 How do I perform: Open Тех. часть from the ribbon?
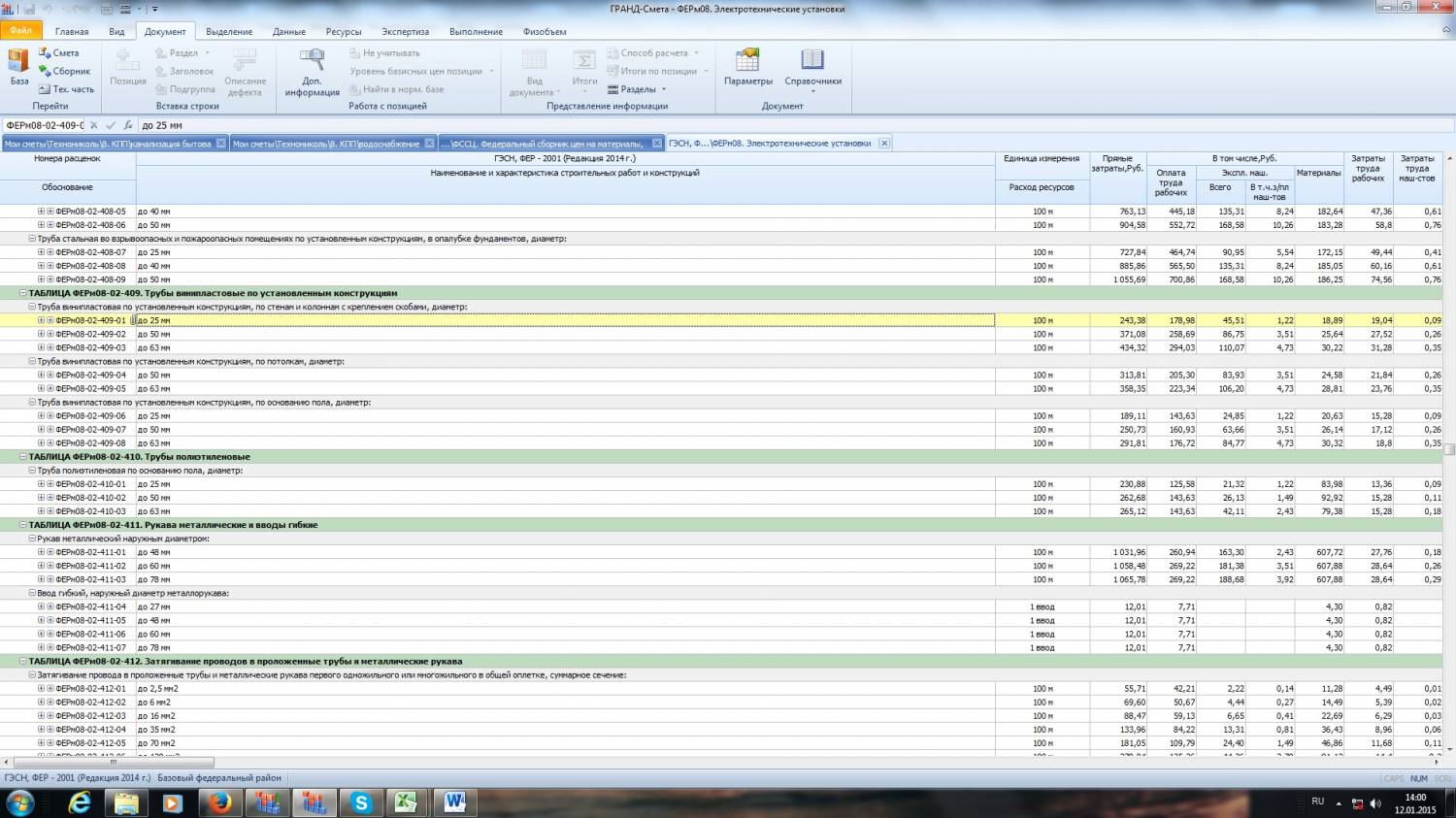[x=66, y=89]
